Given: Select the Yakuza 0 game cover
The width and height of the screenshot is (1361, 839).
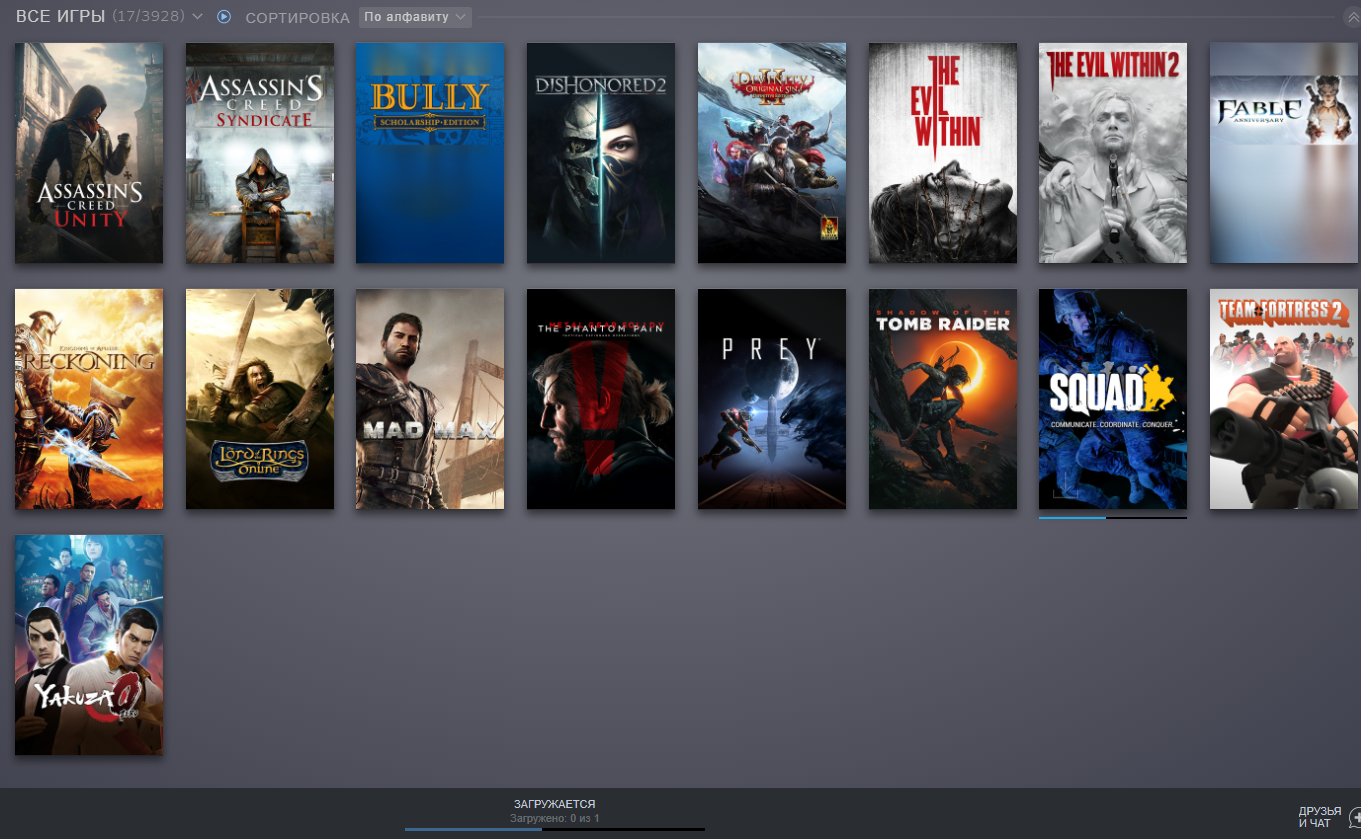Looking at the screenshot, I should tap(89, 645).
